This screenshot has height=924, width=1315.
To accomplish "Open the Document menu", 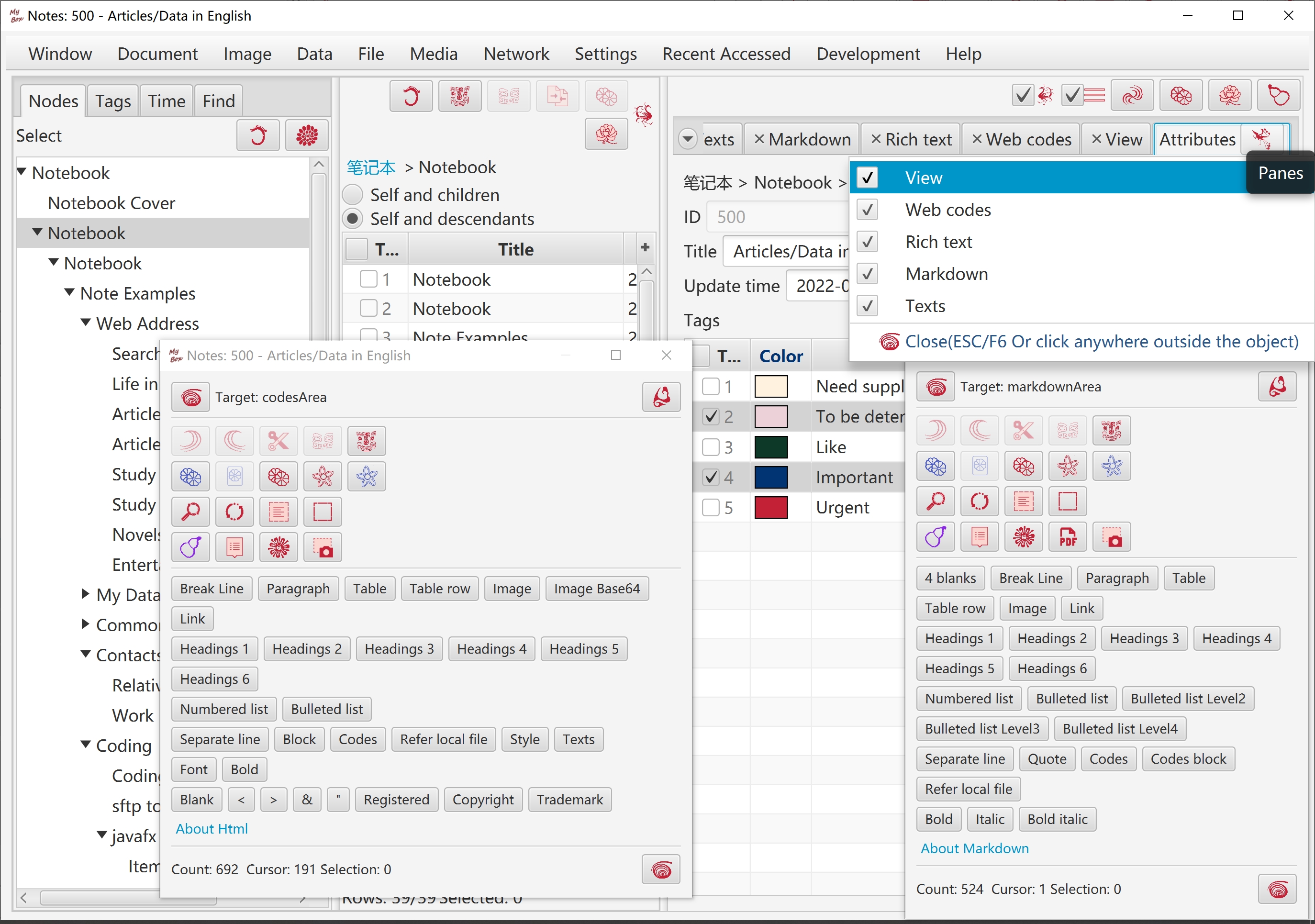I will click(x=157, y=54).
